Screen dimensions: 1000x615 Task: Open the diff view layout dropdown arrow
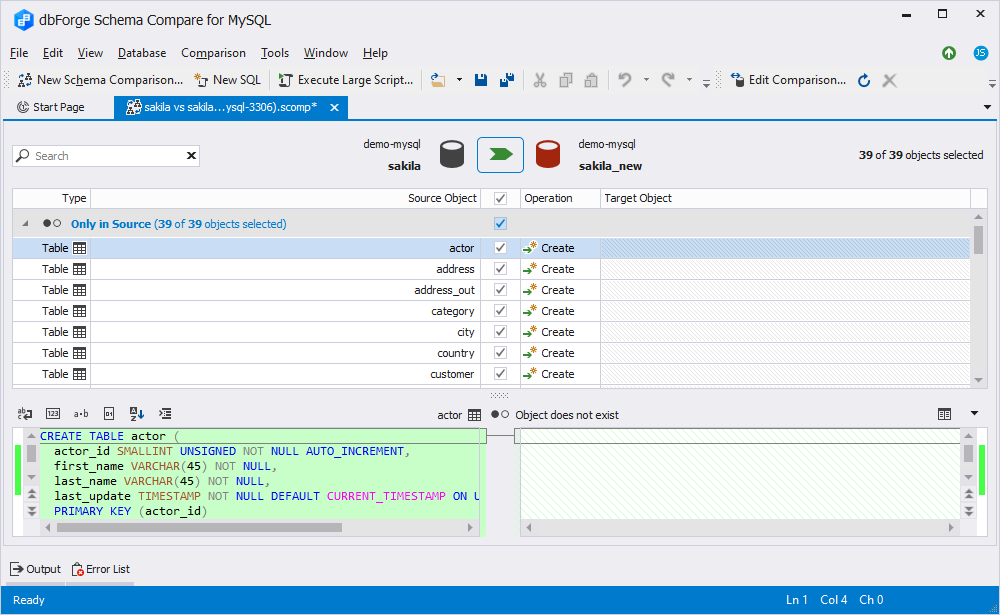[x=974, y=413]
